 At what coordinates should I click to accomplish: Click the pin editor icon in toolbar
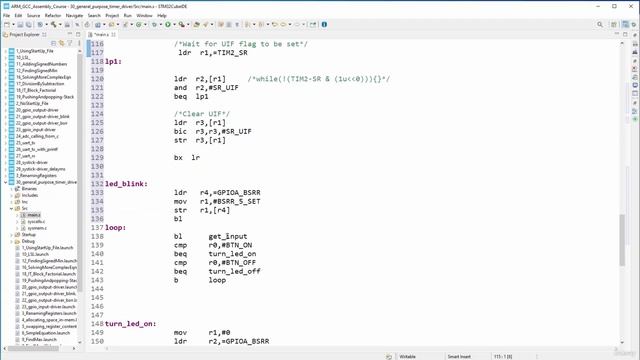[x=313, y=24]
